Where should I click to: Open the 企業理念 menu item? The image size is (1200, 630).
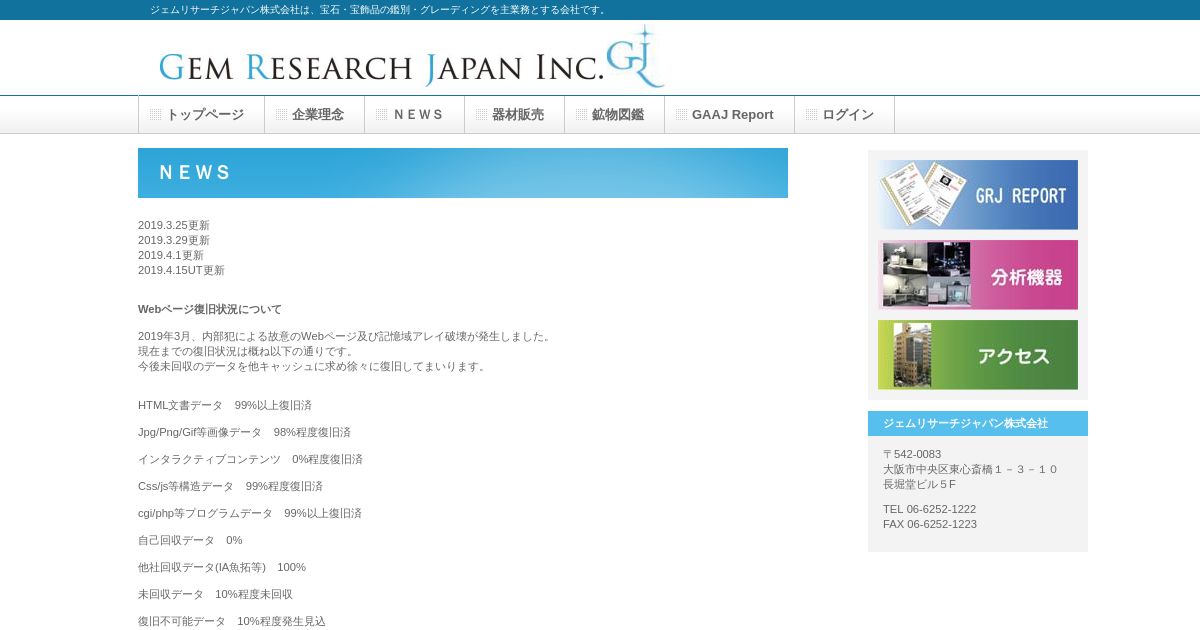tap(315, 115)
